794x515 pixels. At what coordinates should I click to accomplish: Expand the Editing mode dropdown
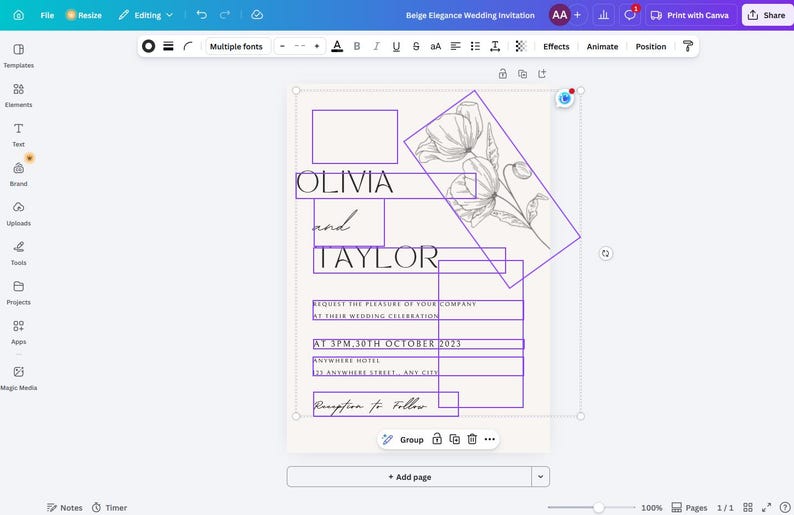click(146, 15)
